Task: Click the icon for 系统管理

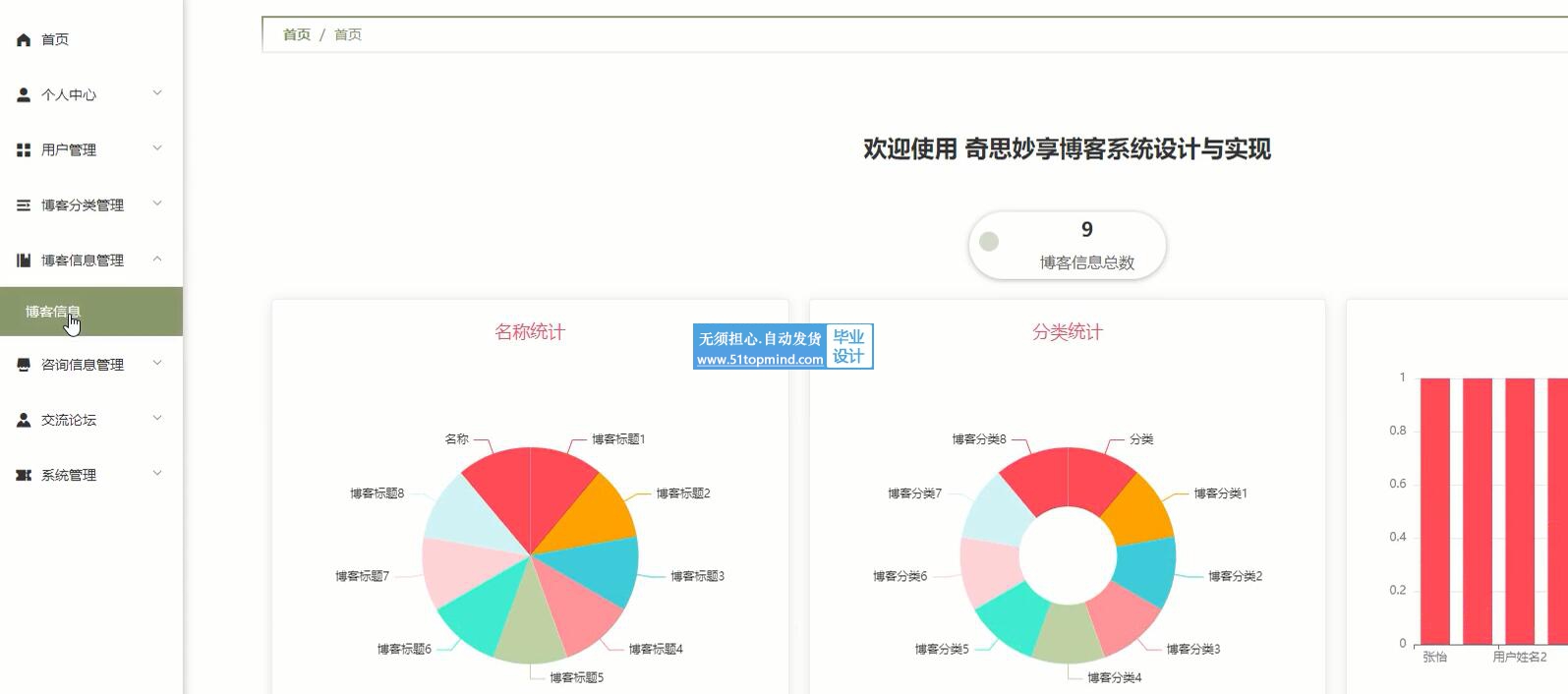Action: [x=24, y=475]
